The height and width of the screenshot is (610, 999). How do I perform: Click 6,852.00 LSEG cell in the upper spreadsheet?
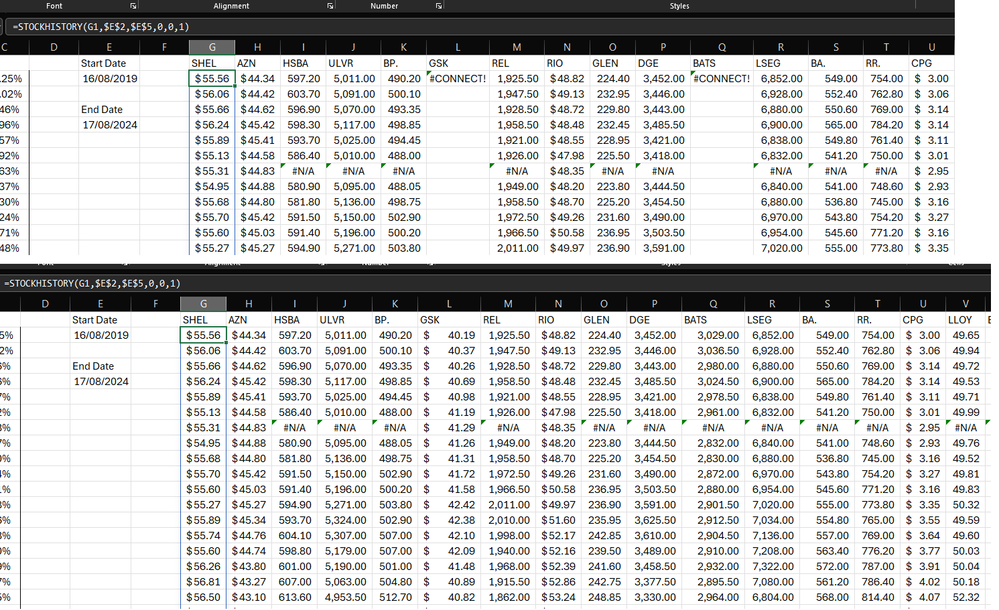click(x=782, y=78)
